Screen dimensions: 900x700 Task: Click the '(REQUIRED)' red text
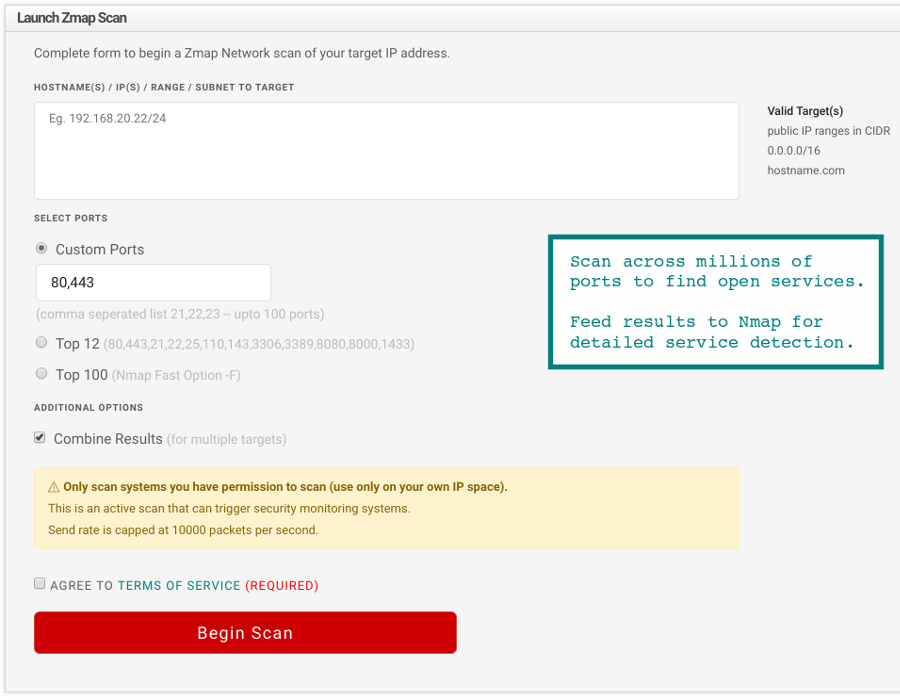[x=282, y=585]
